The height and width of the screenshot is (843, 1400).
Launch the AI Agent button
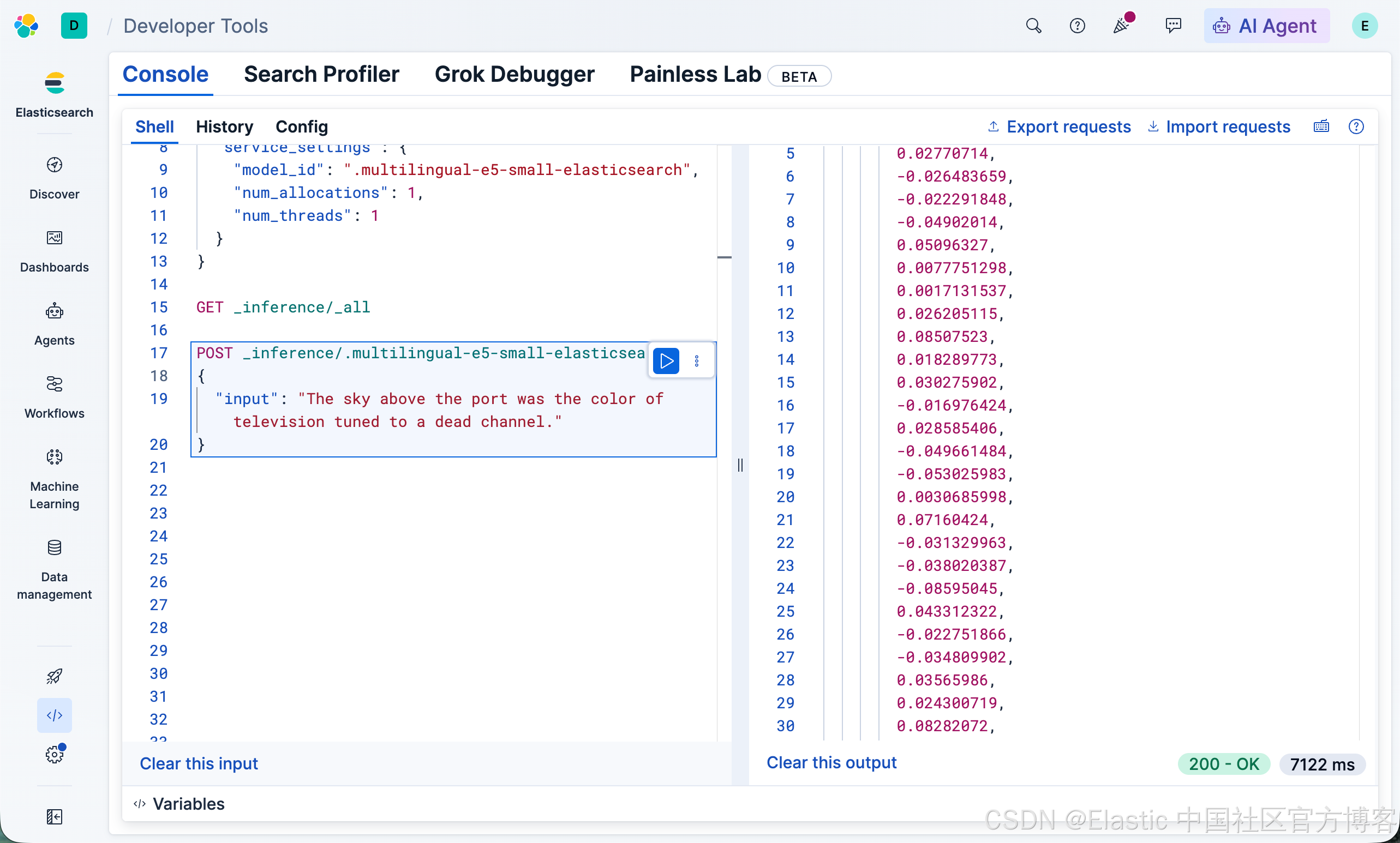click(1266, 26)
